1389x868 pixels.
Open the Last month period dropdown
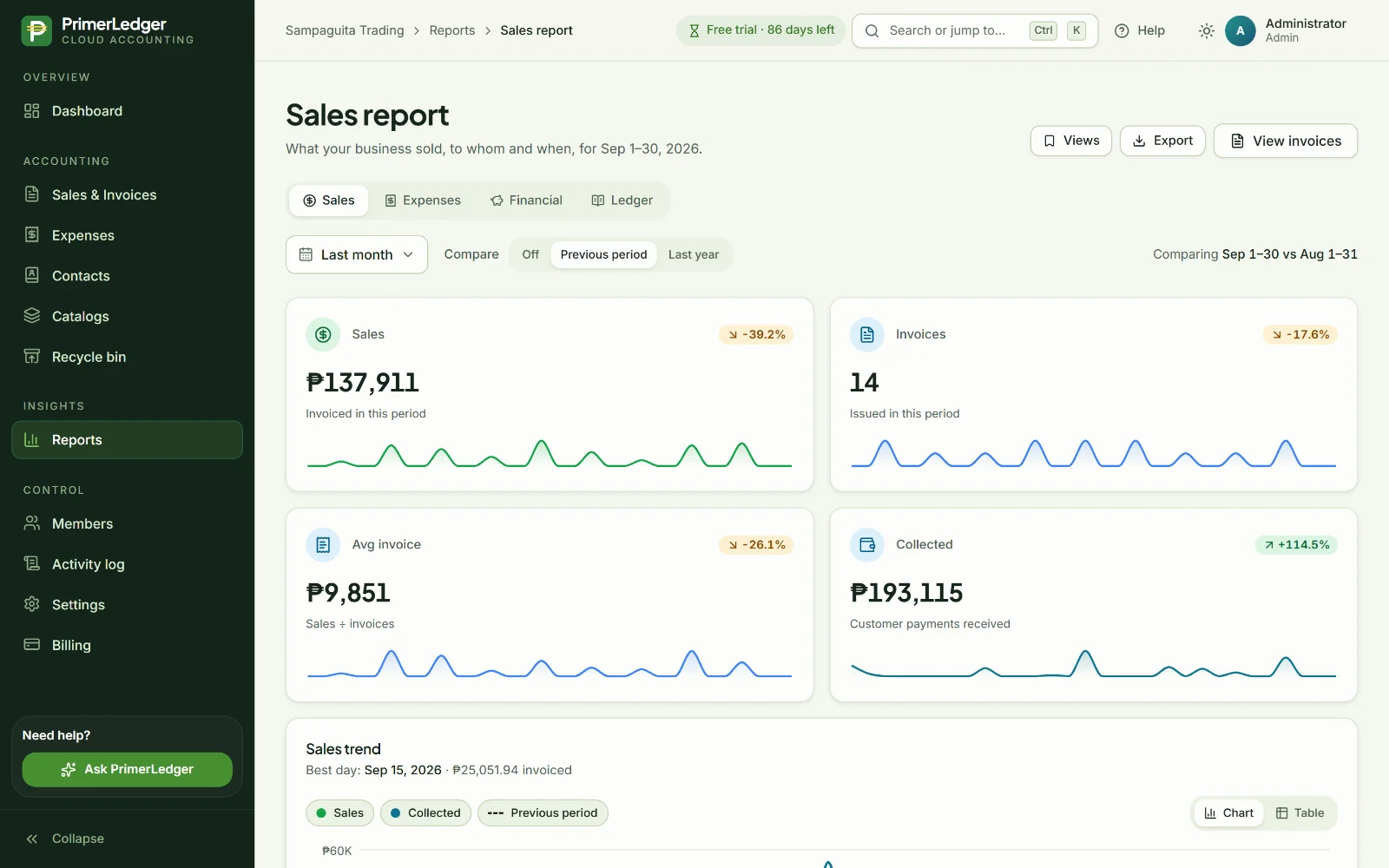pyautogui.click(x=357, y=254)
